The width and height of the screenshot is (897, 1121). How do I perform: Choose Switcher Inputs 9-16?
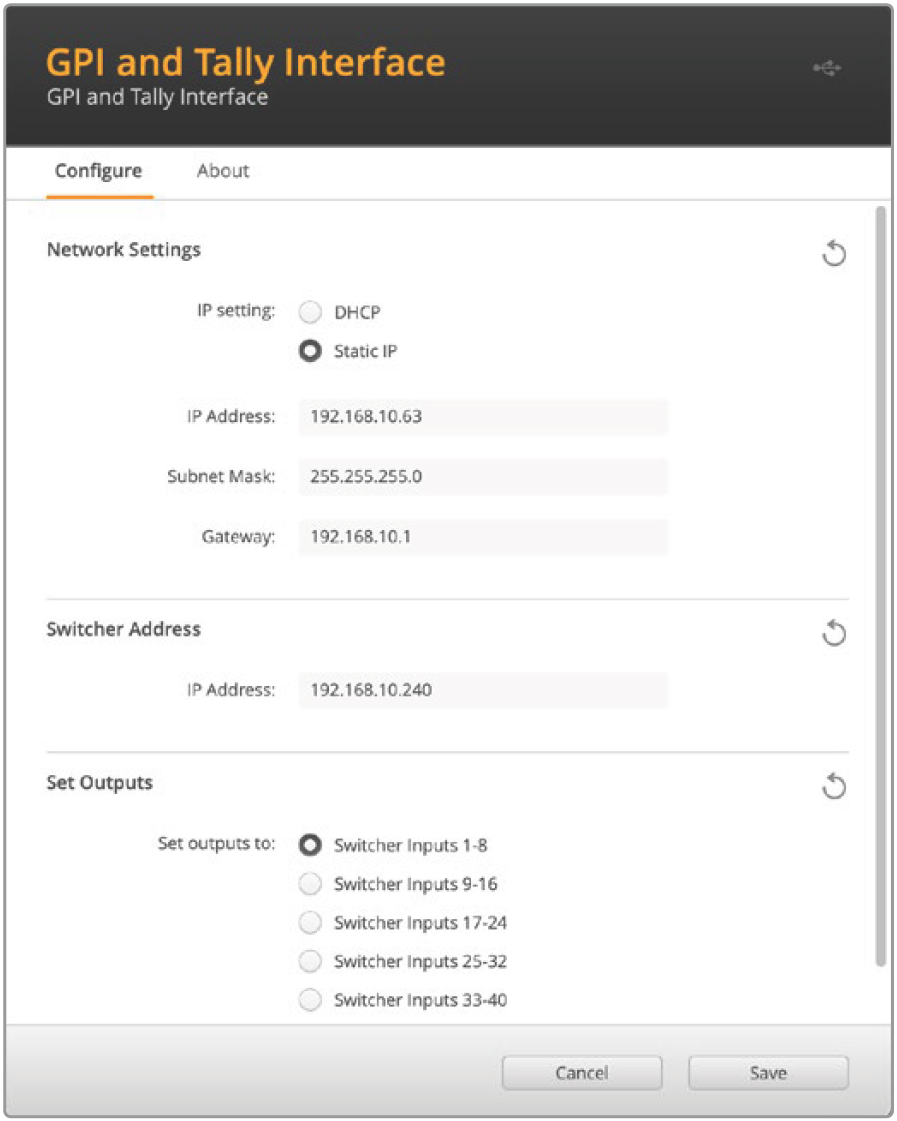tap(311, 884)
